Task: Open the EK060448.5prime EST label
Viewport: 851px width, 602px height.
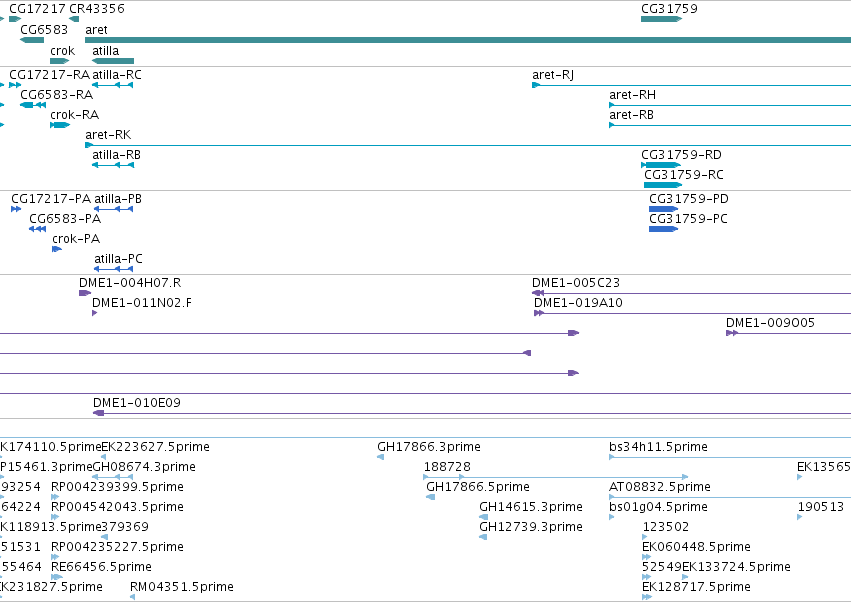Action: (x=696, y=548)
